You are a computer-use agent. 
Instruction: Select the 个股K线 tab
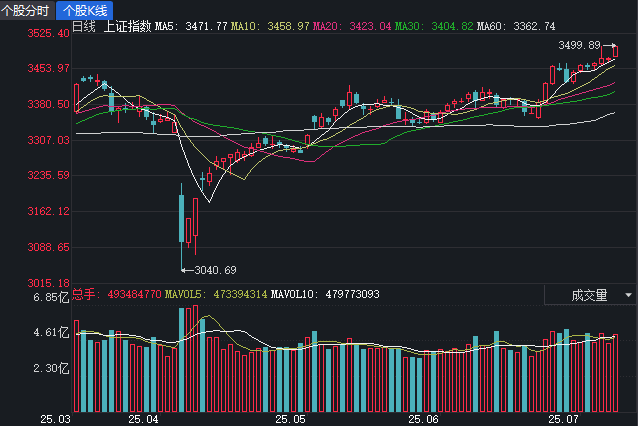point(85,10)
